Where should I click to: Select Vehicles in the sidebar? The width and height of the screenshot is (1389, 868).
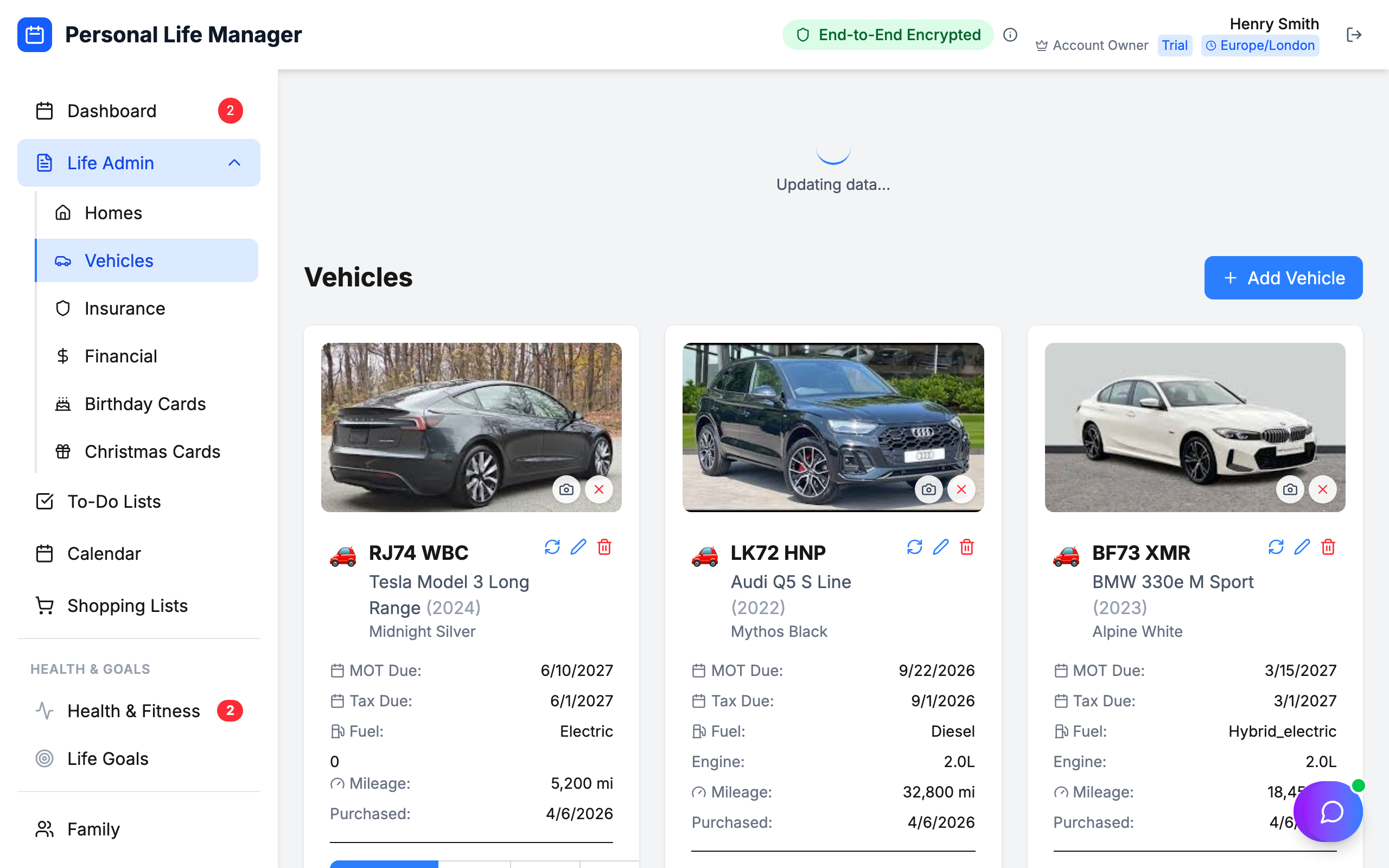(118, 260)
